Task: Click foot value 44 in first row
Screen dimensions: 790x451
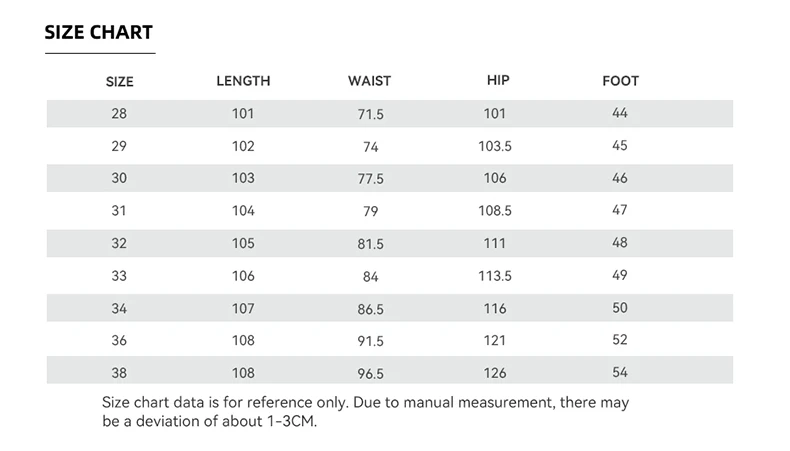Action: (619, 114)
